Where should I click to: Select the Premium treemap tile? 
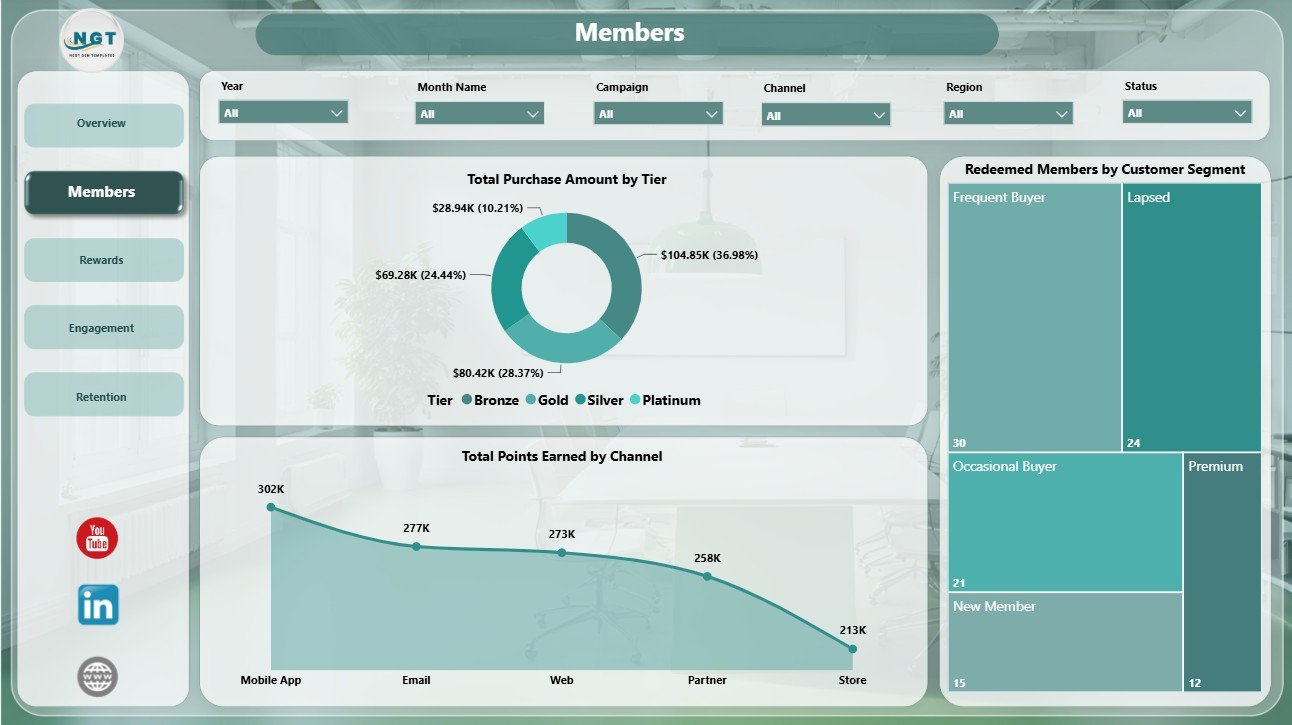click(1223, 572)
